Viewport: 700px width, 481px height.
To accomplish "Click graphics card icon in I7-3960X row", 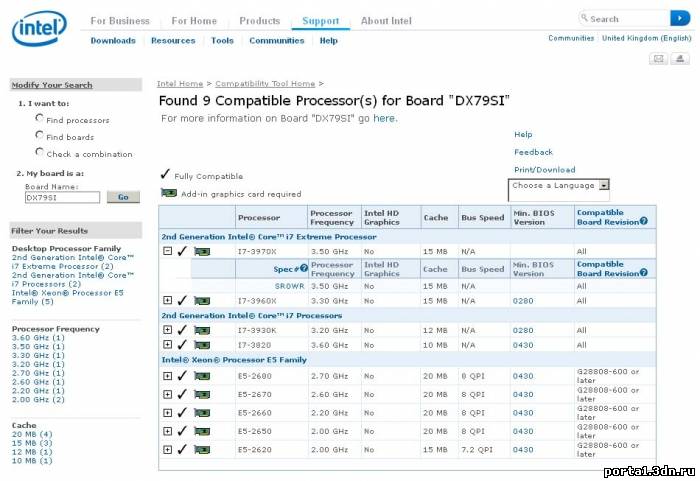I will click(202, 301).
